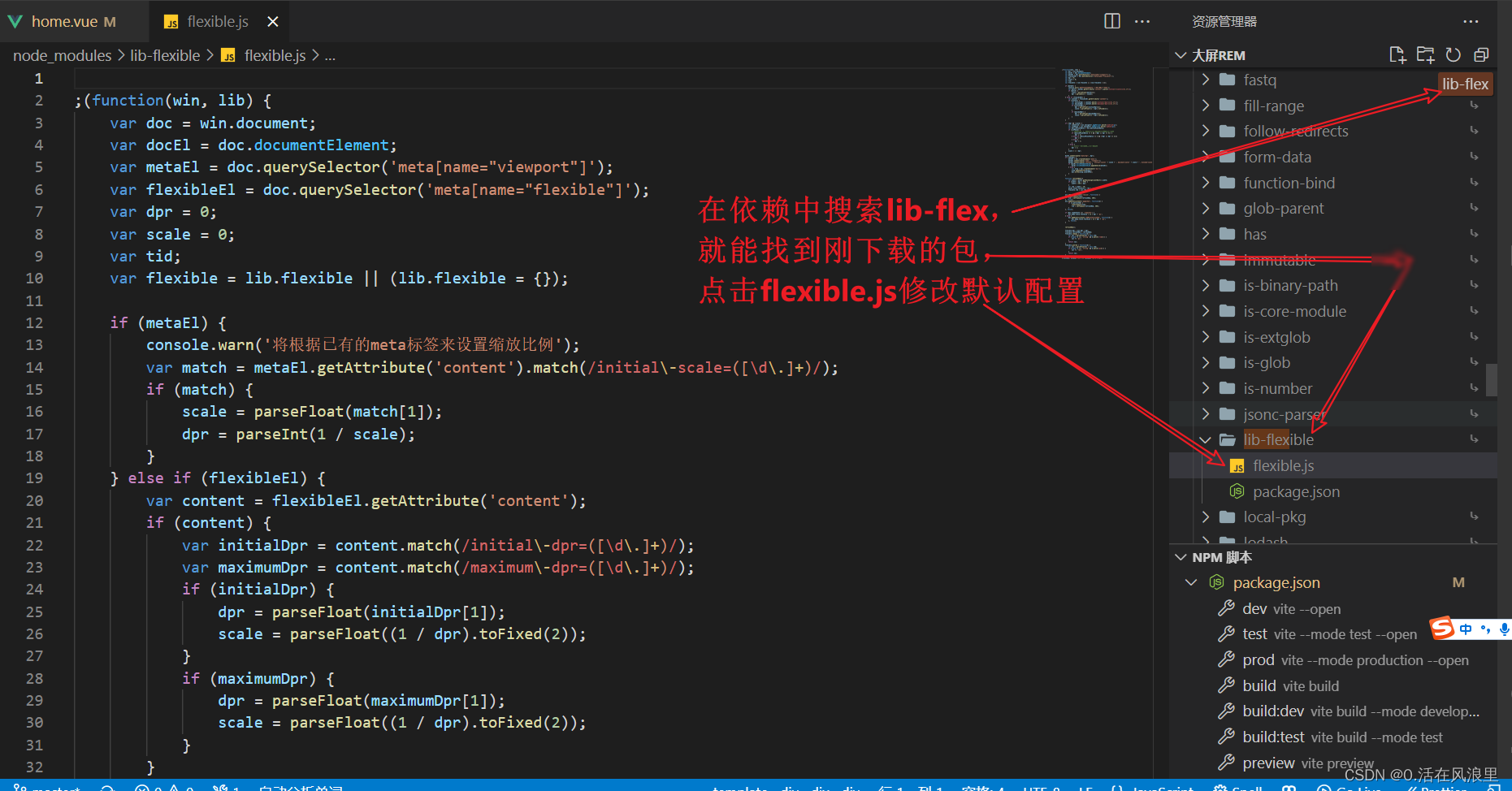Collapse all folders in explorer
Image resolution: width=1512 pixels, height=791 pixels.
(x=1481, y=55)
